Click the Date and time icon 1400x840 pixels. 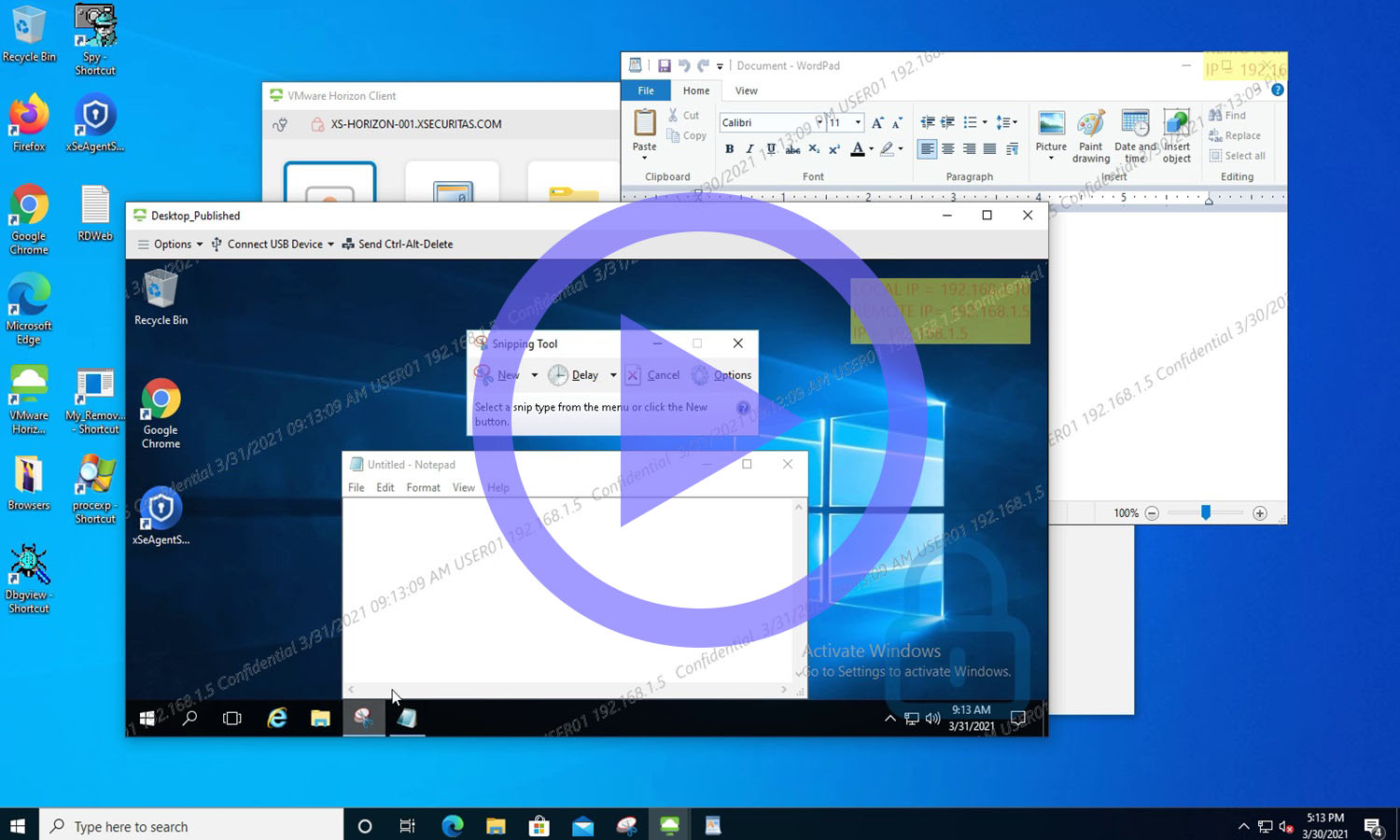point(1135,124)
